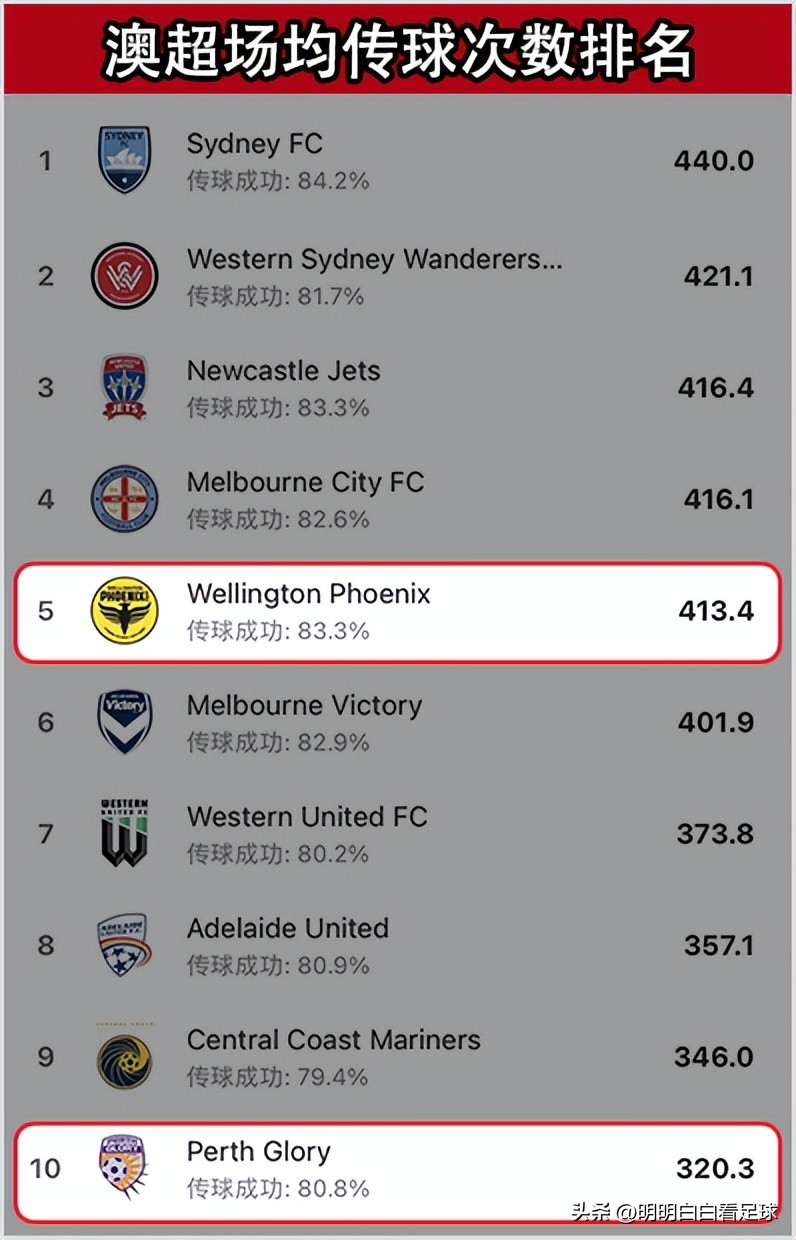Click the Melbourne Victory team name
Image resolution: width=796 pixels, height=1240 pixels.
tap(304, 705)
